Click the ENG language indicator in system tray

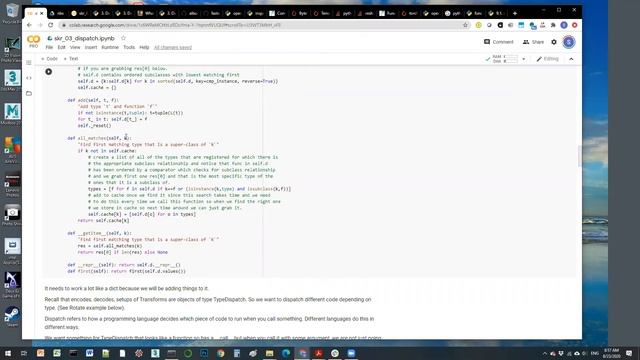coord(595,353)
